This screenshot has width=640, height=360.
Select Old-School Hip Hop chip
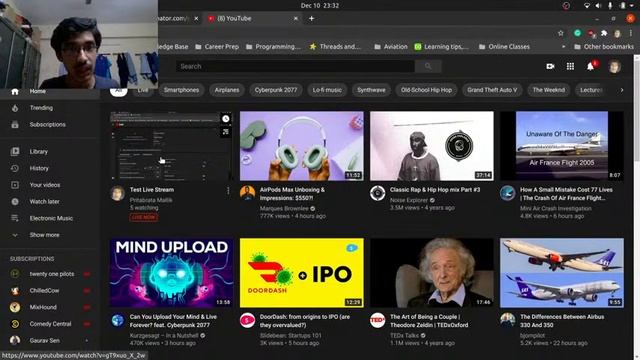(426, 90)
